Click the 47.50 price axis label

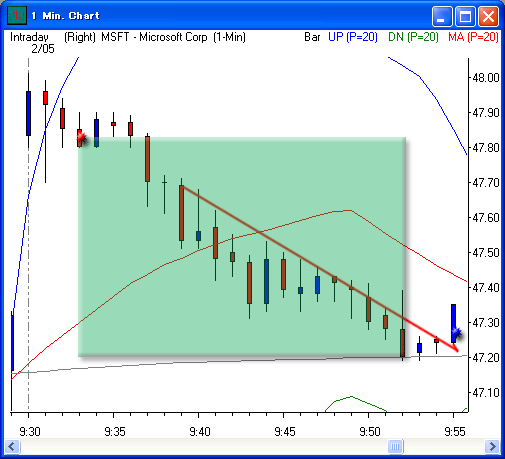(x=486, y=253)
